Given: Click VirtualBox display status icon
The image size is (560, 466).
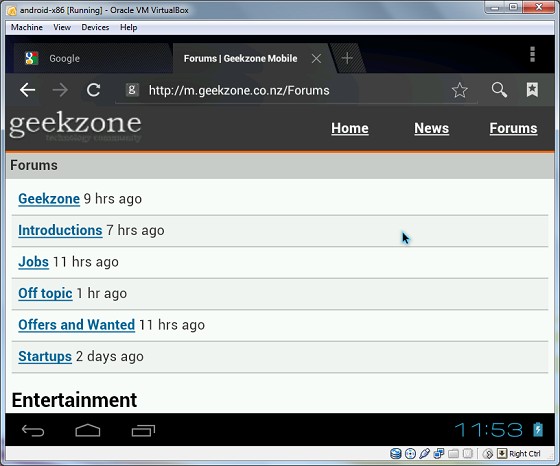Looking at the screenshot, I should pos(468,454).
